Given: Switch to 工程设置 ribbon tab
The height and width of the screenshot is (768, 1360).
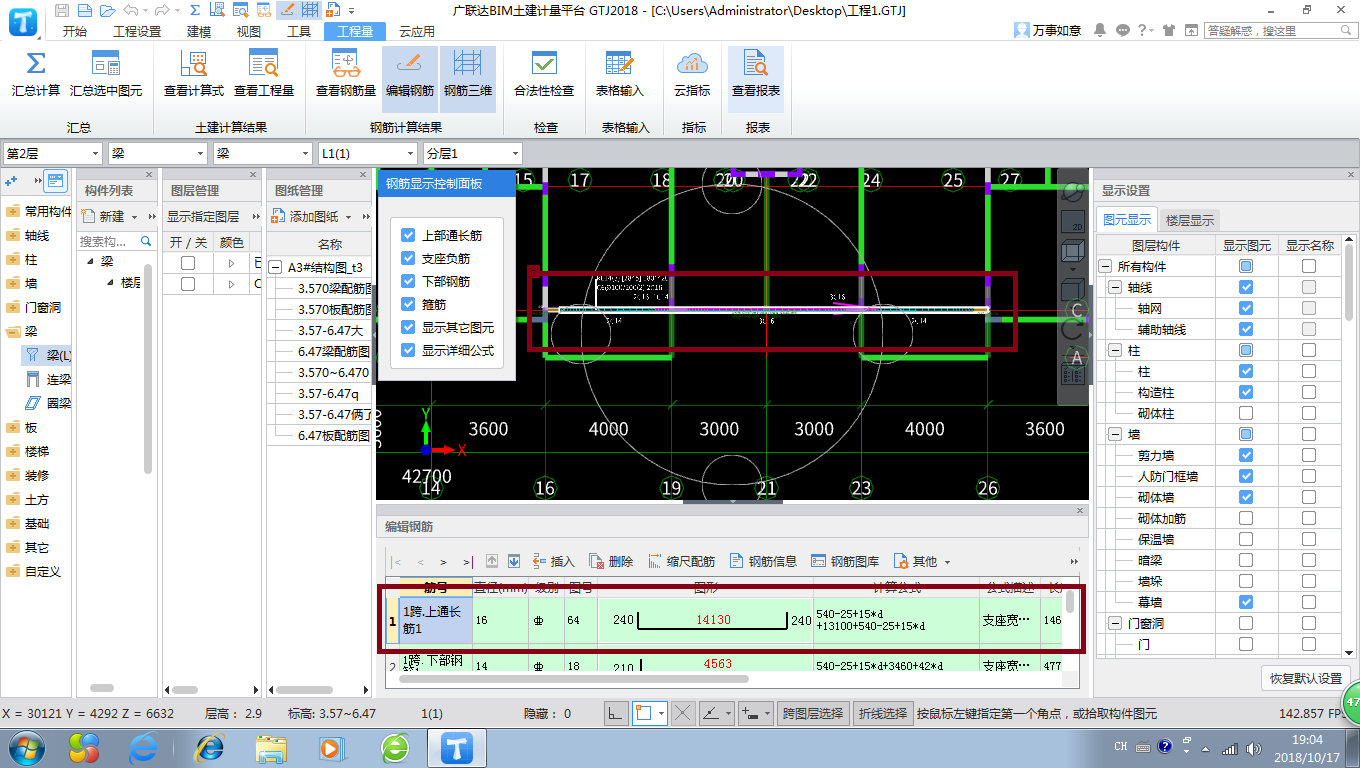Looking at the screenshot, I should coord(137,31).
